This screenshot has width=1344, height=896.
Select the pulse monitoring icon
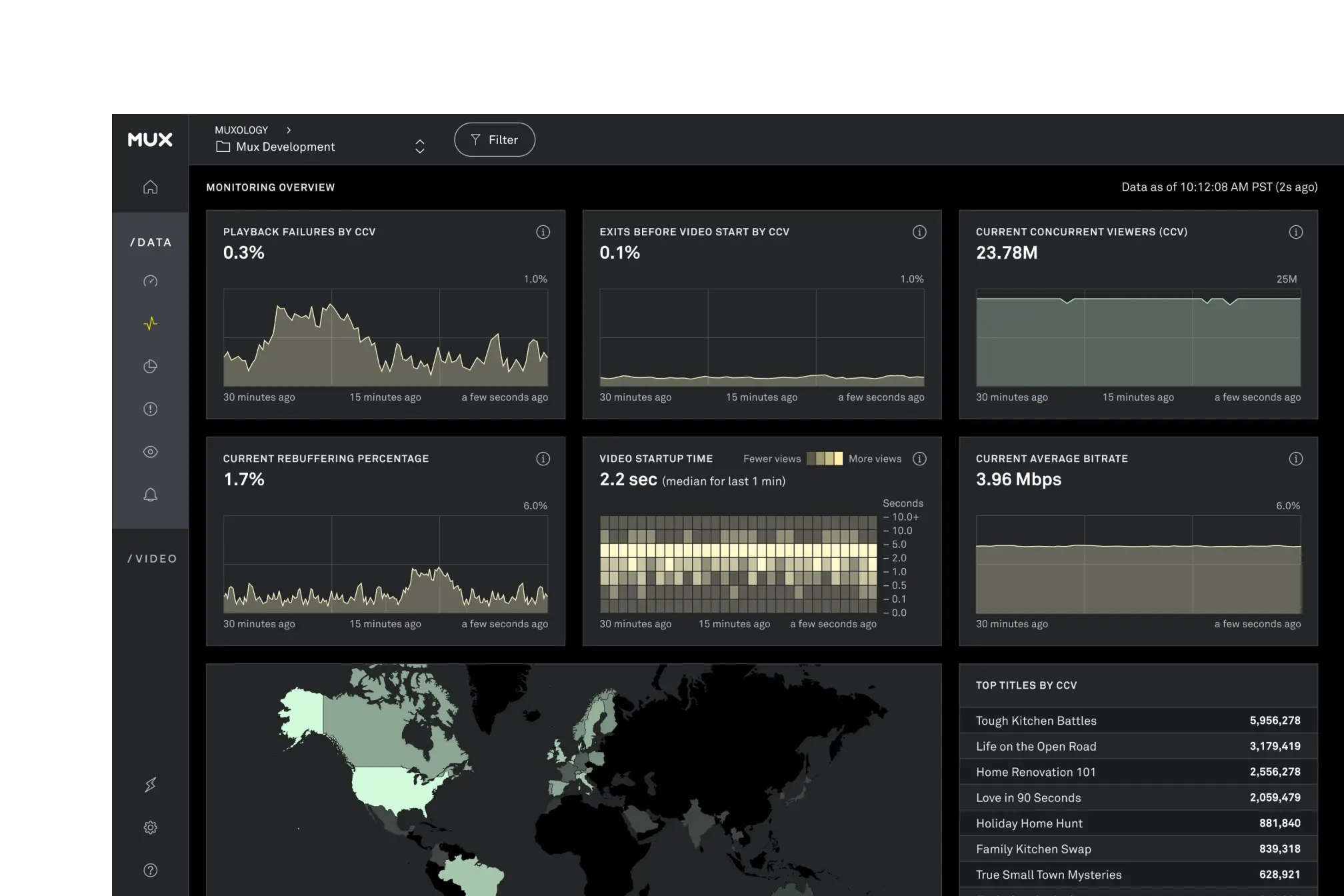151,324
